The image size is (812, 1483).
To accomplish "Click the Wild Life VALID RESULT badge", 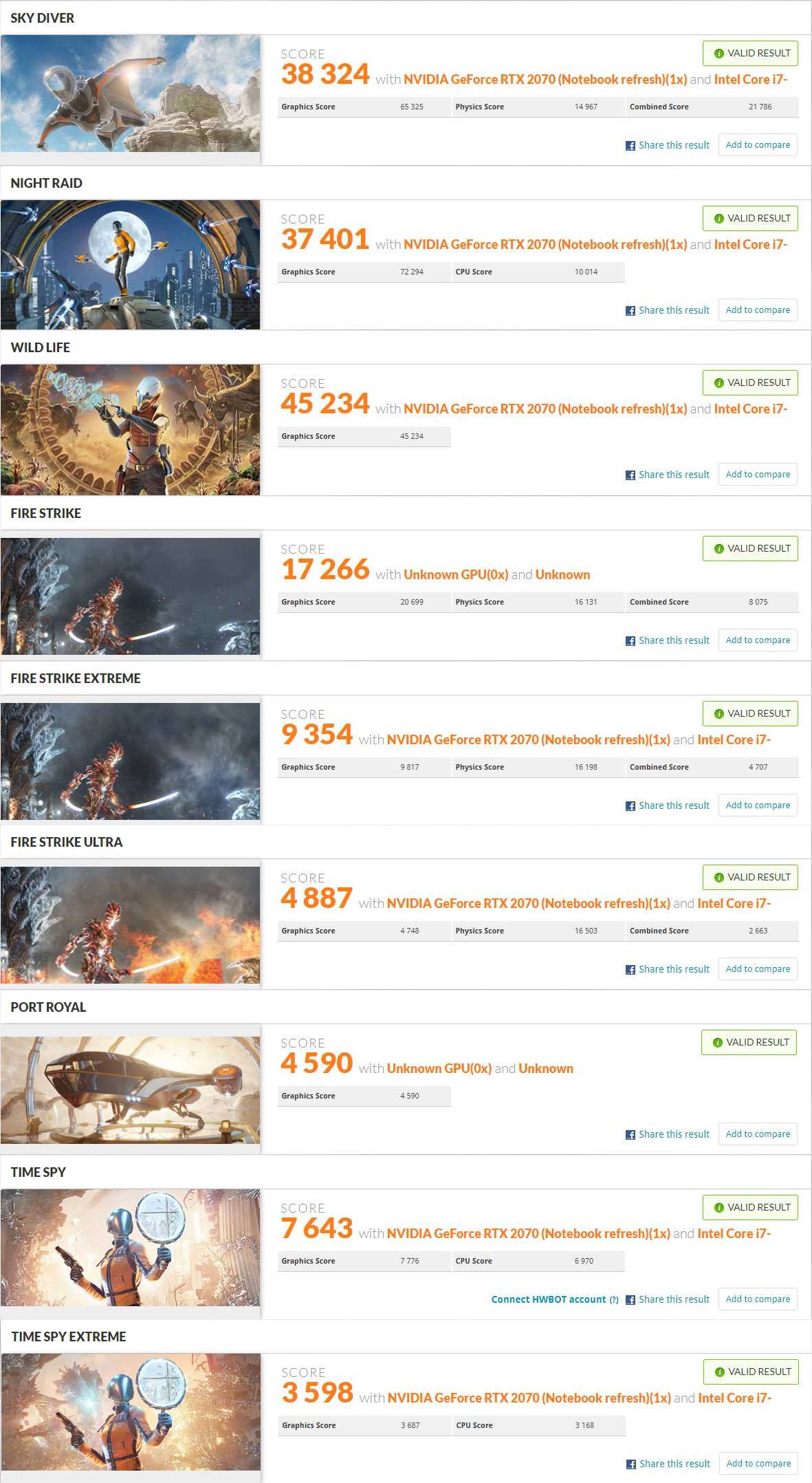I will pos(750,383).
